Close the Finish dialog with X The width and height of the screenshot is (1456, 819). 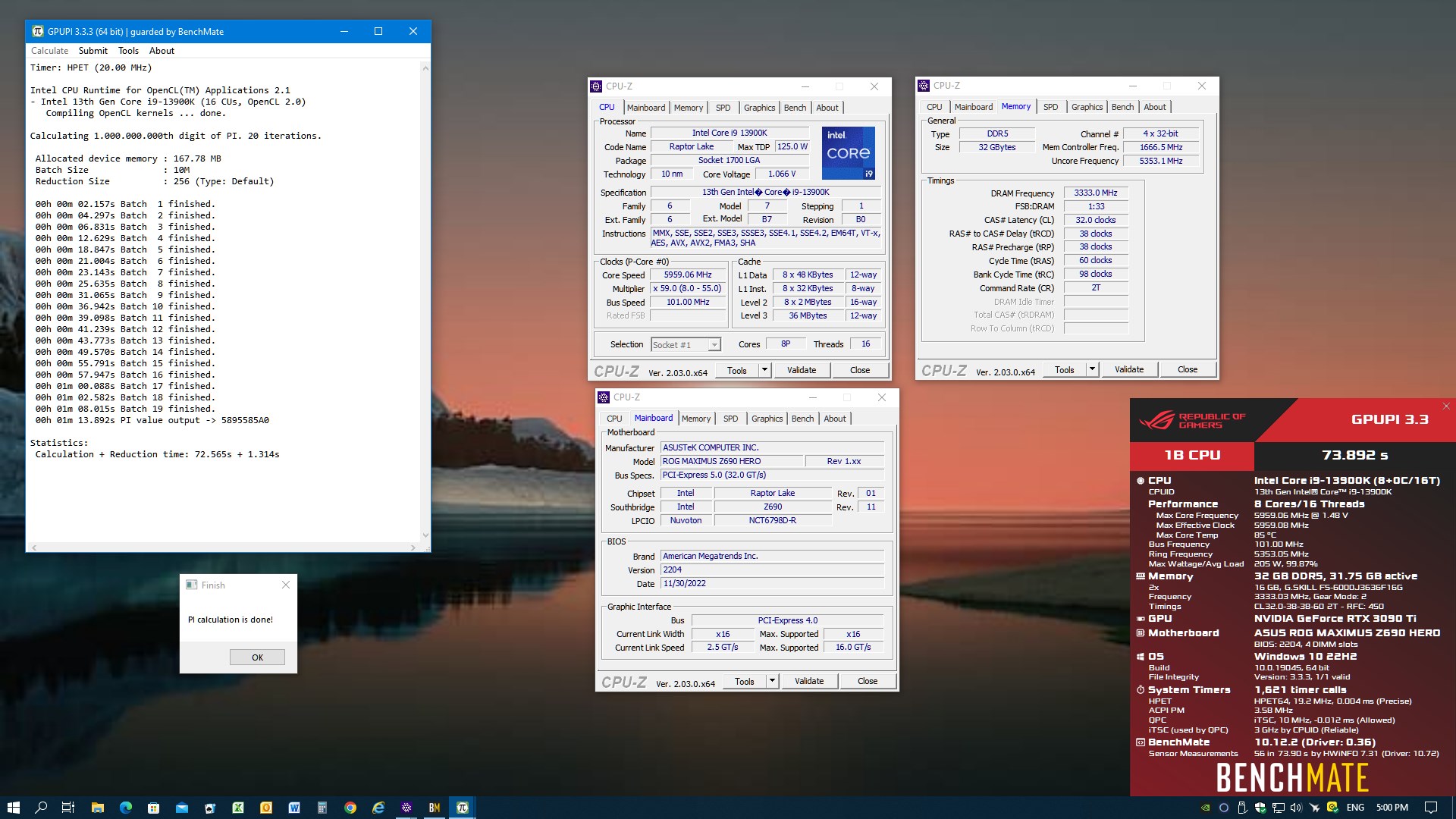286,585
